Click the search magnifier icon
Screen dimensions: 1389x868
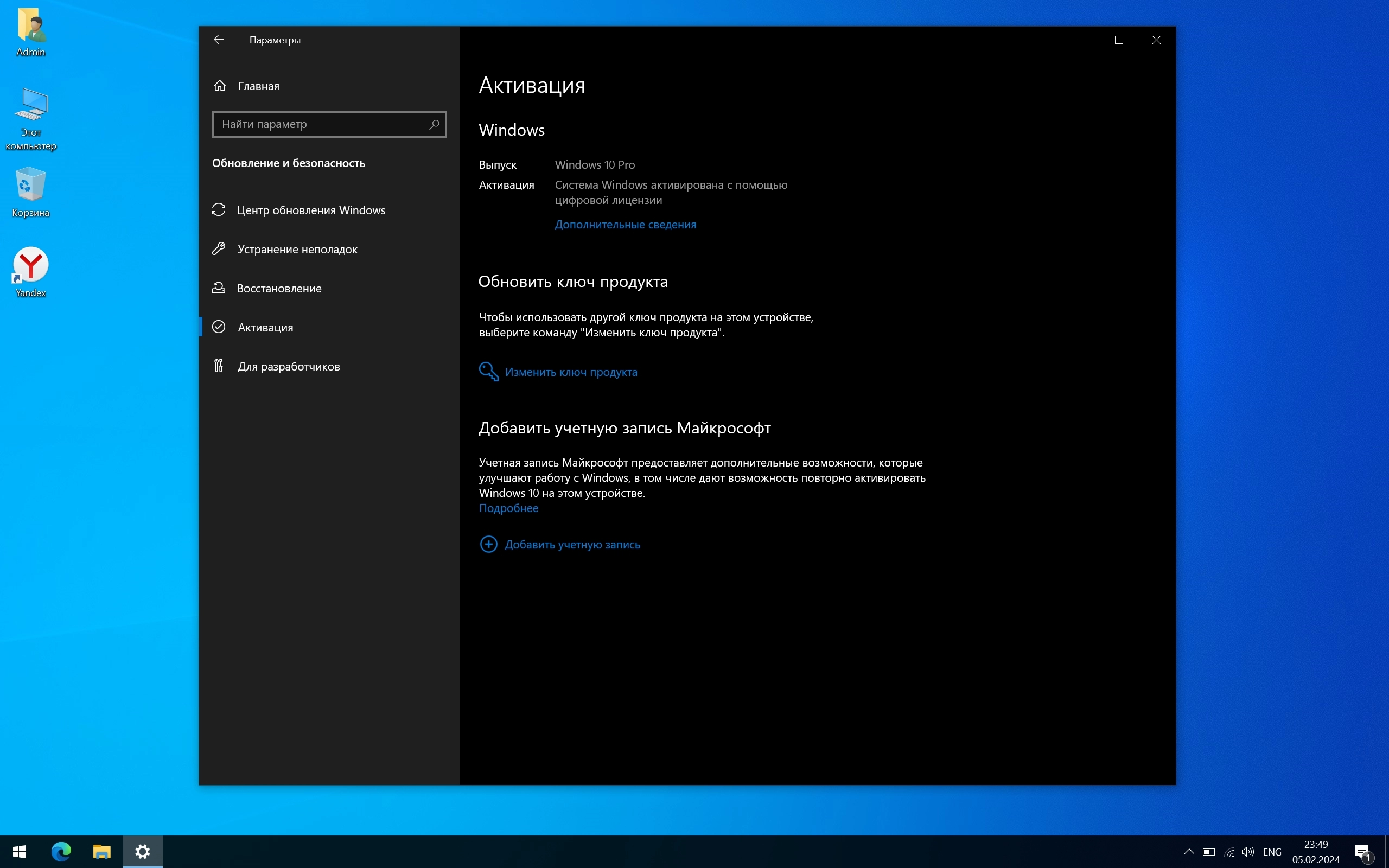434,124
